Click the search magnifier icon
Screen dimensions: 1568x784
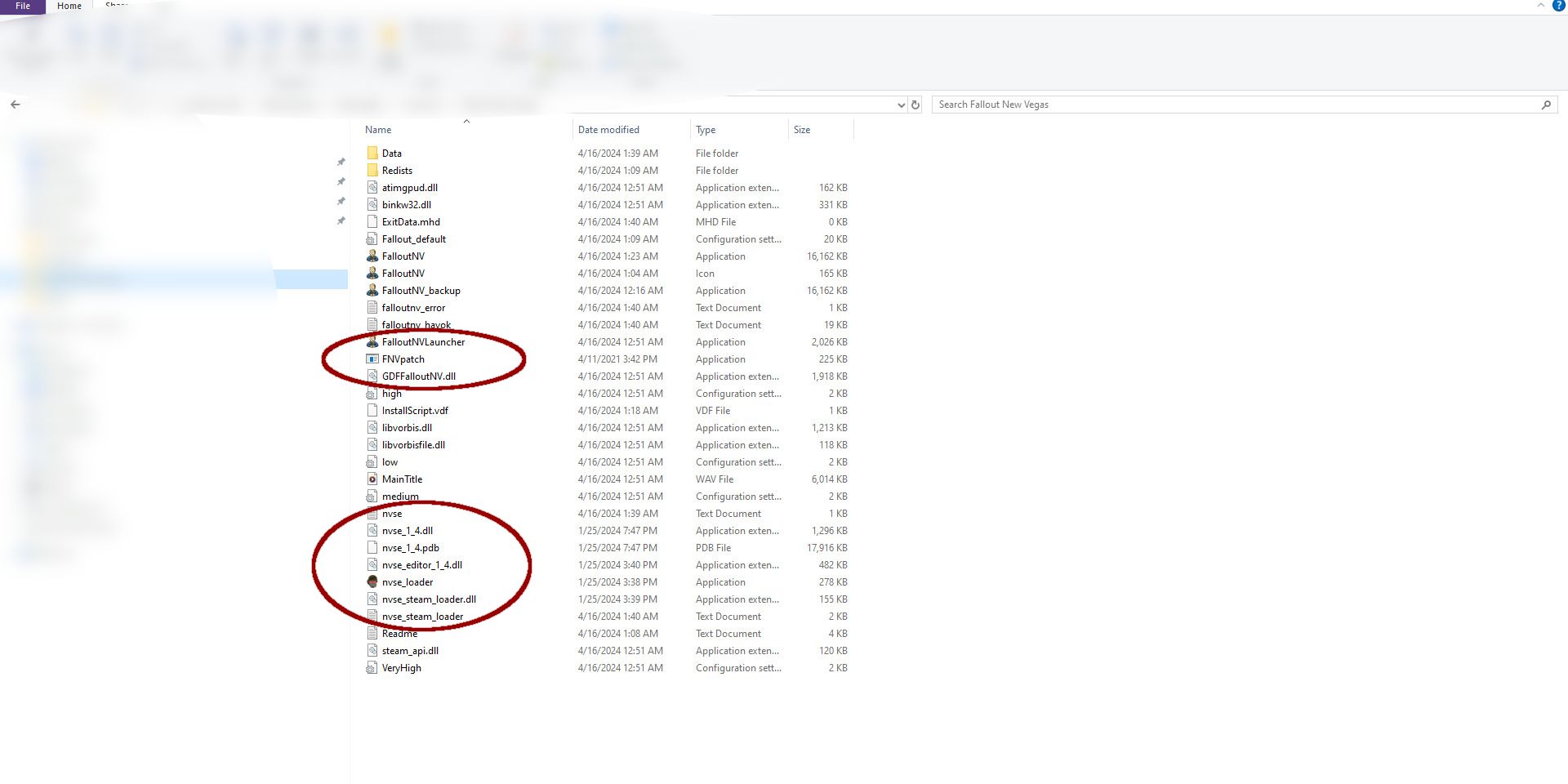1546,105
